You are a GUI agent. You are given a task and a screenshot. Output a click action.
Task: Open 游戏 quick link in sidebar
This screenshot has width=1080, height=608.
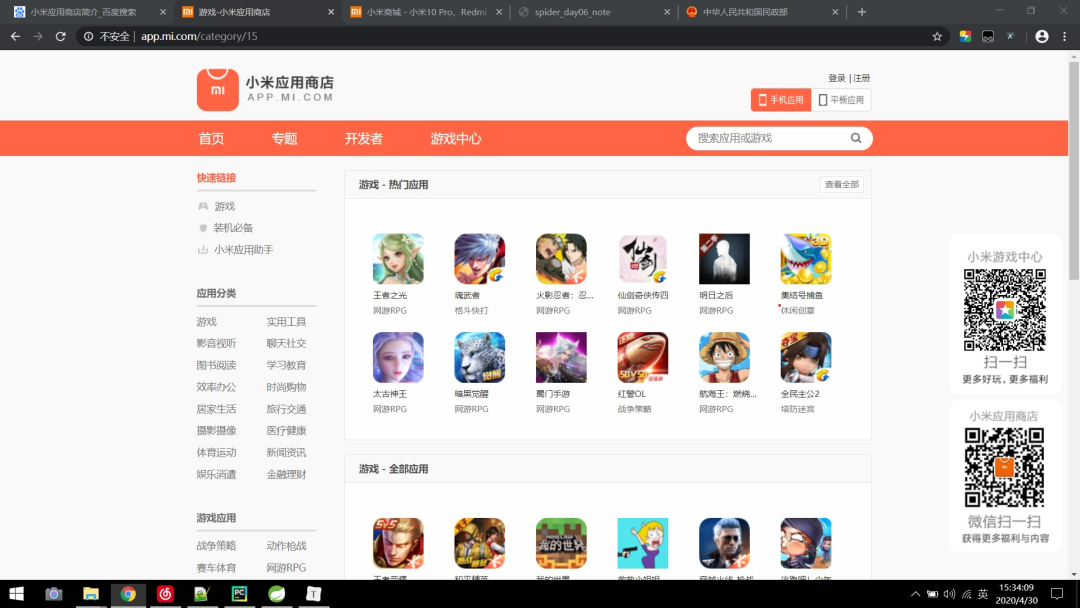[x=225, y=206]
